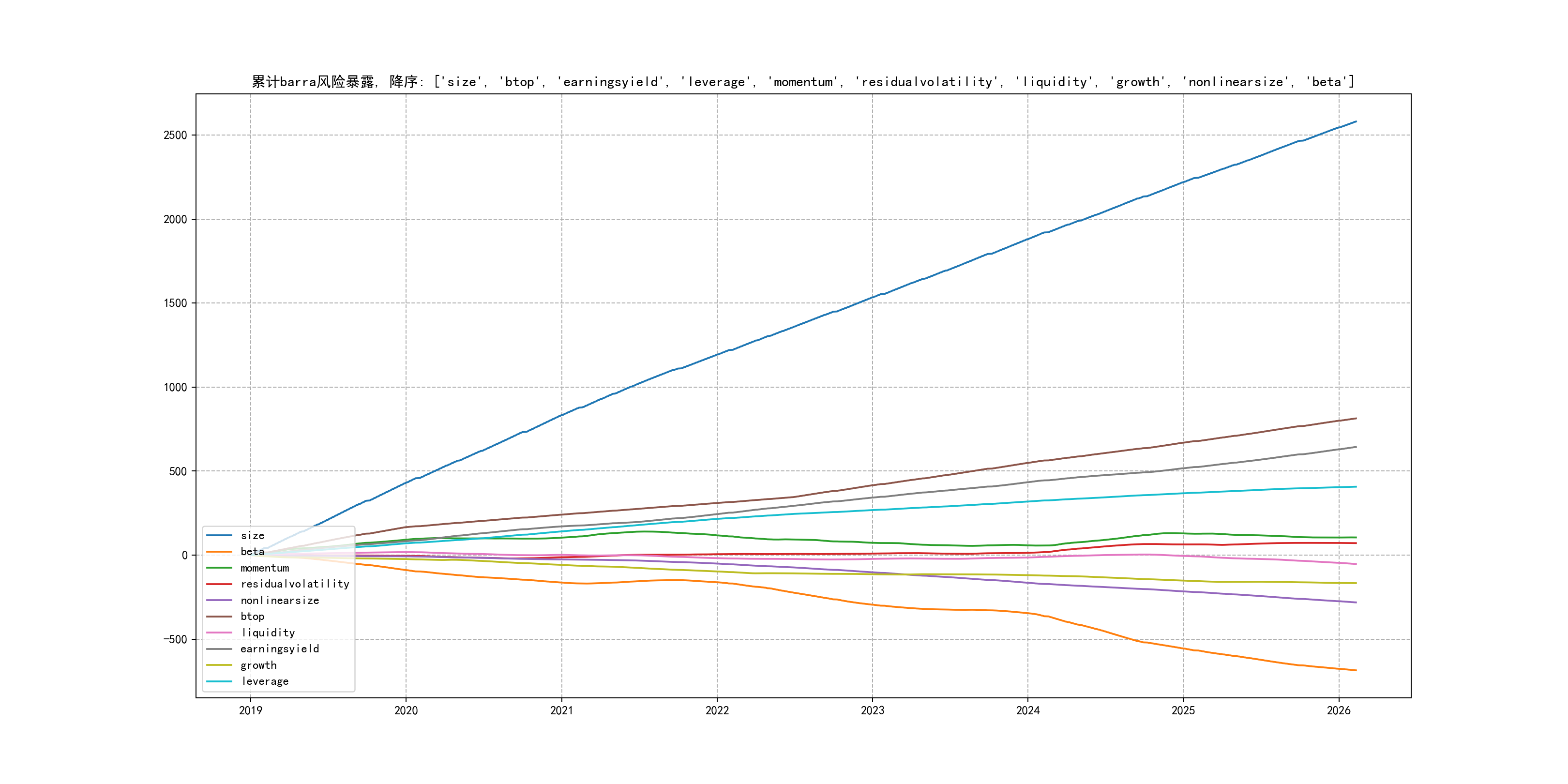Viewport: 1568px width, 784px height.
Task: Click the 2026 x-axis tick label
Action: pos(1339,710)
